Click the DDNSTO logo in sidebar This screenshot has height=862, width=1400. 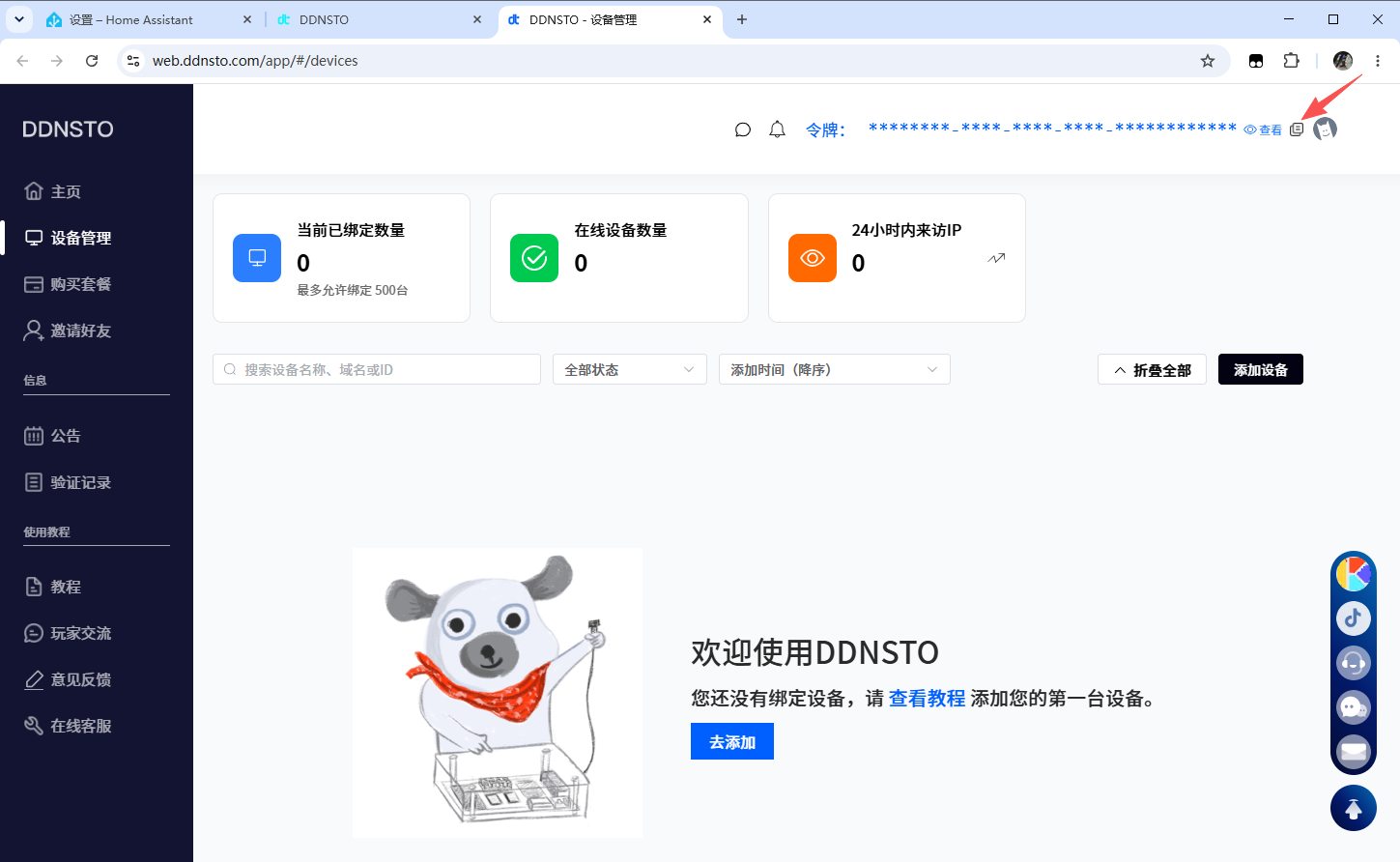68,129
